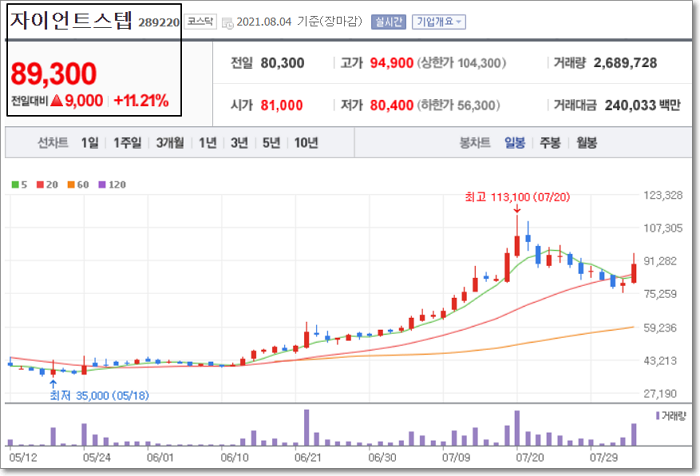Click the 59,236 price axis label
The width and height of the screenshot is (700, 476).
(660, 328)
